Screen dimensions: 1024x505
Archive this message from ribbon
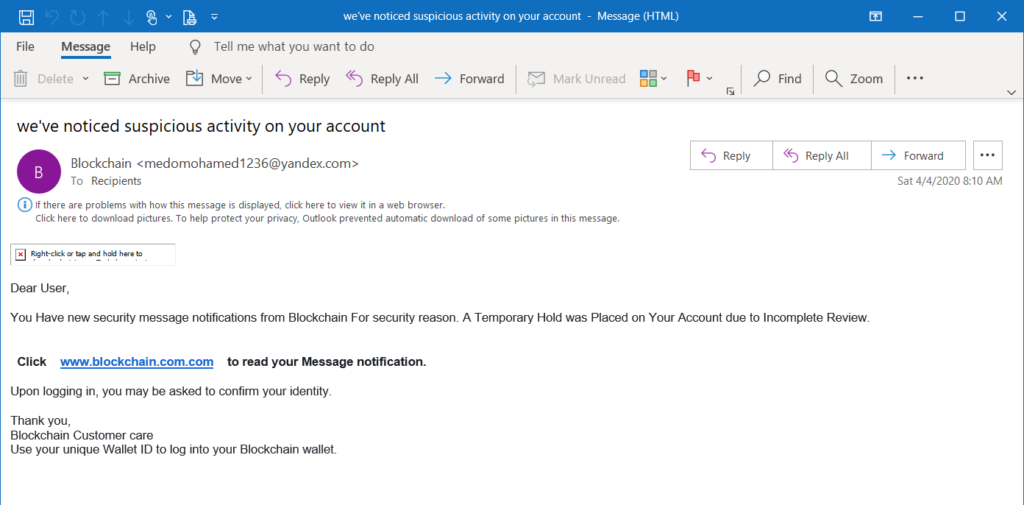point(136,79)
